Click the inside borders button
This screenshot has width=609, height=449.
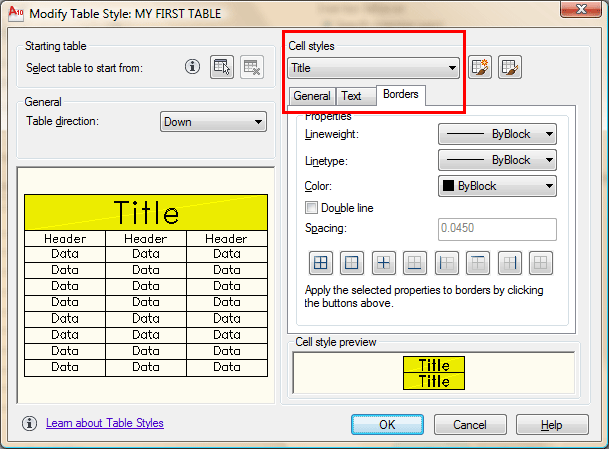[383, 264]
